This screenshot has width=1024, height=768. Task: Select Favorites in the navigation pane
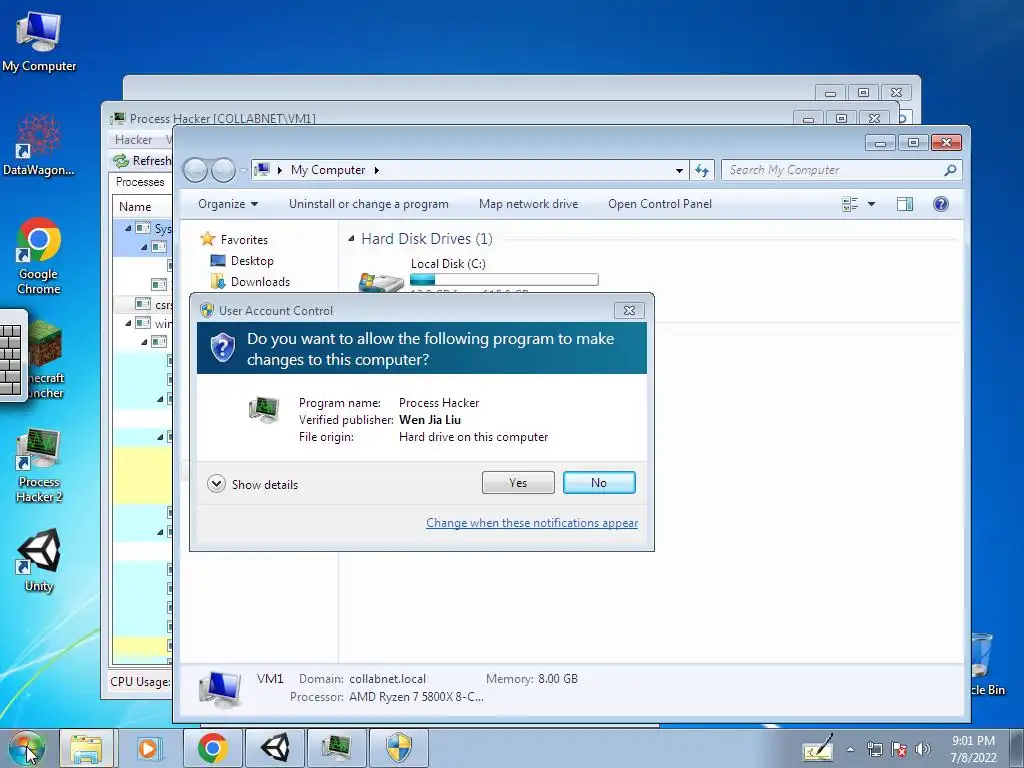tap(234, 239)
